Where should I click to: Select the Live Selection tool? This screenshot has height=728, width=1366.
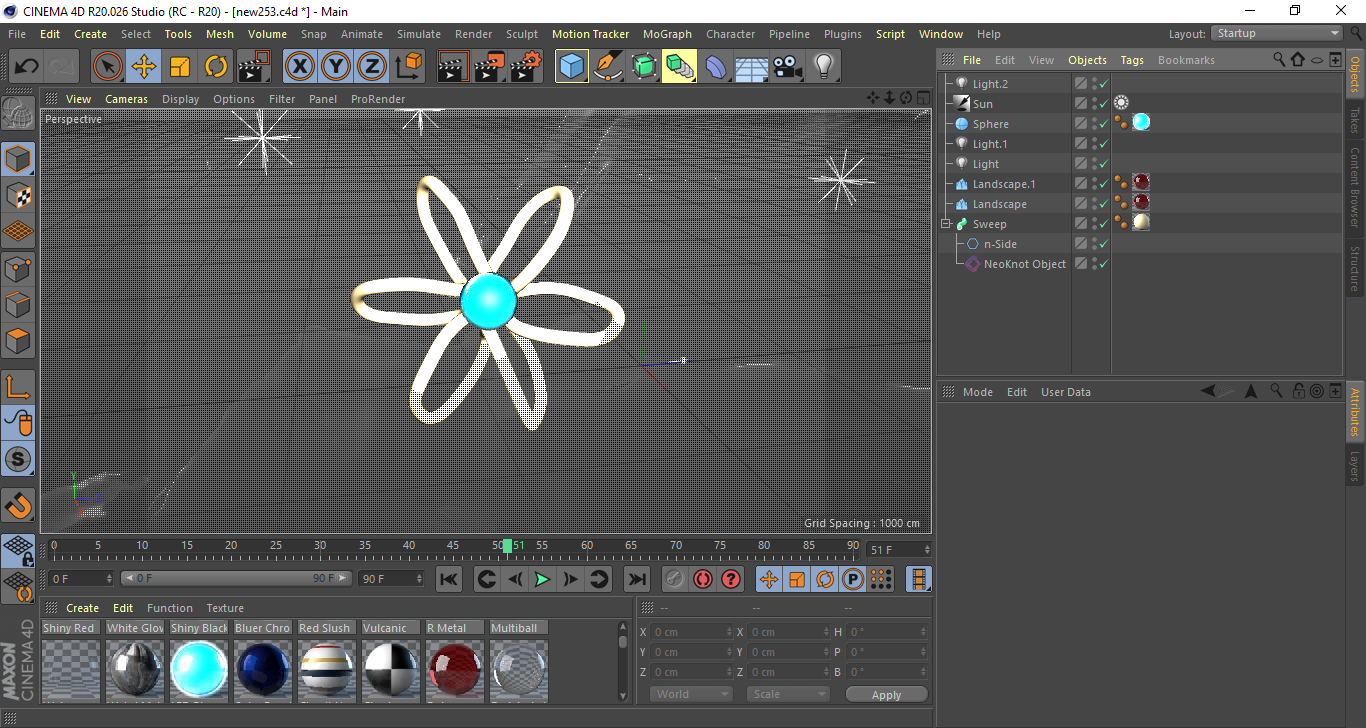tap(108, 67)
